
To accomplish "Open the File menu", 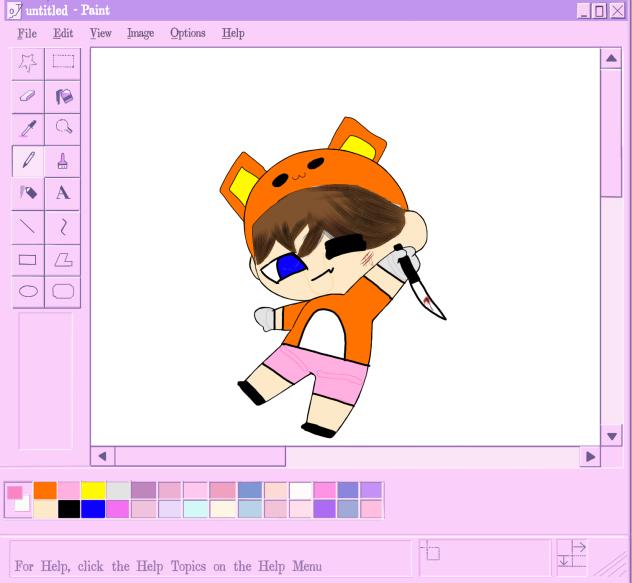I will [27, 33].
